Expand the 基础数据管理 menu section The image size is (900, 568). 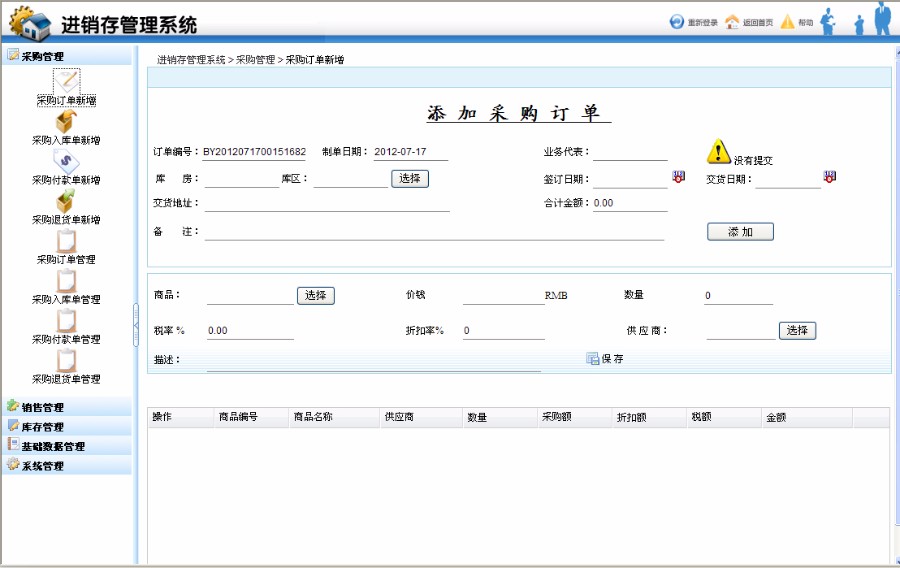tap(67, 446)
